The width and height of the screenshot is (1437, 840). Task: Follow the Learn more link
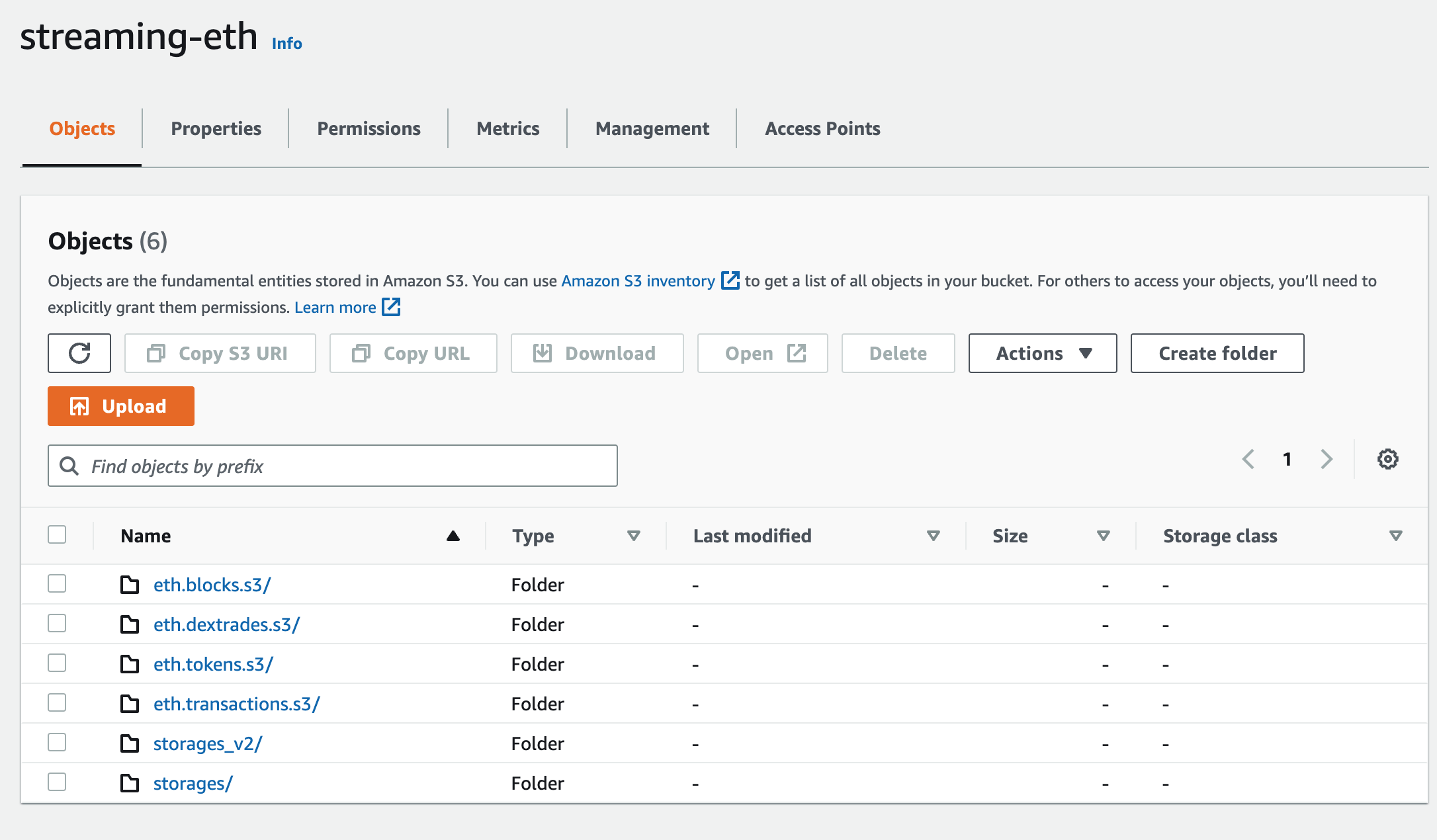tap(335, 307)
